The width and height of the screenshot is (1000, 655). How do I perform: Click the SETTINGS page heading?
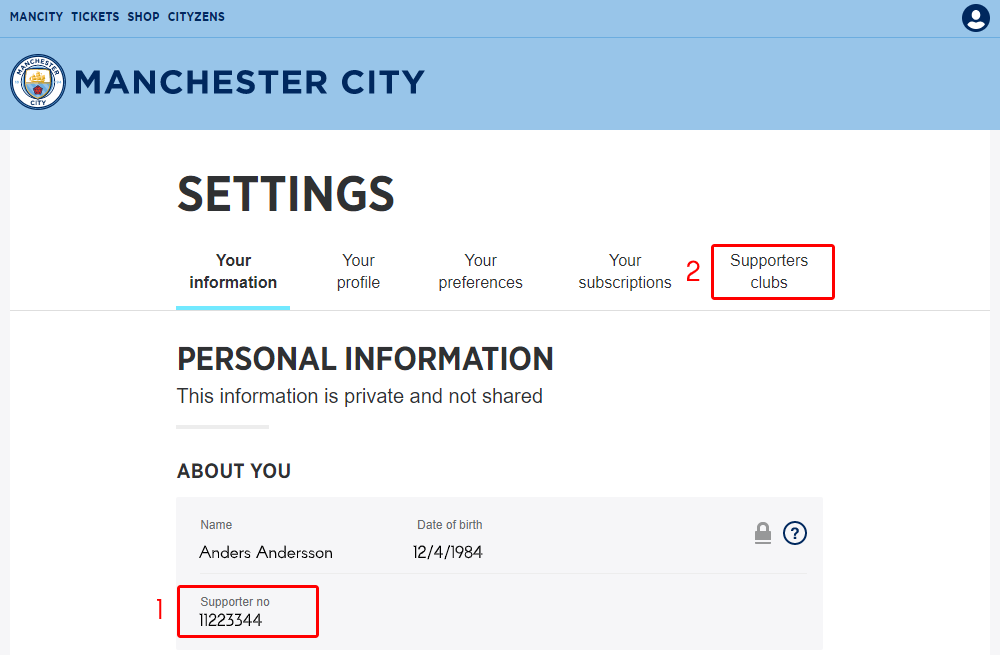pyautogui.click(x=286, y=194)
